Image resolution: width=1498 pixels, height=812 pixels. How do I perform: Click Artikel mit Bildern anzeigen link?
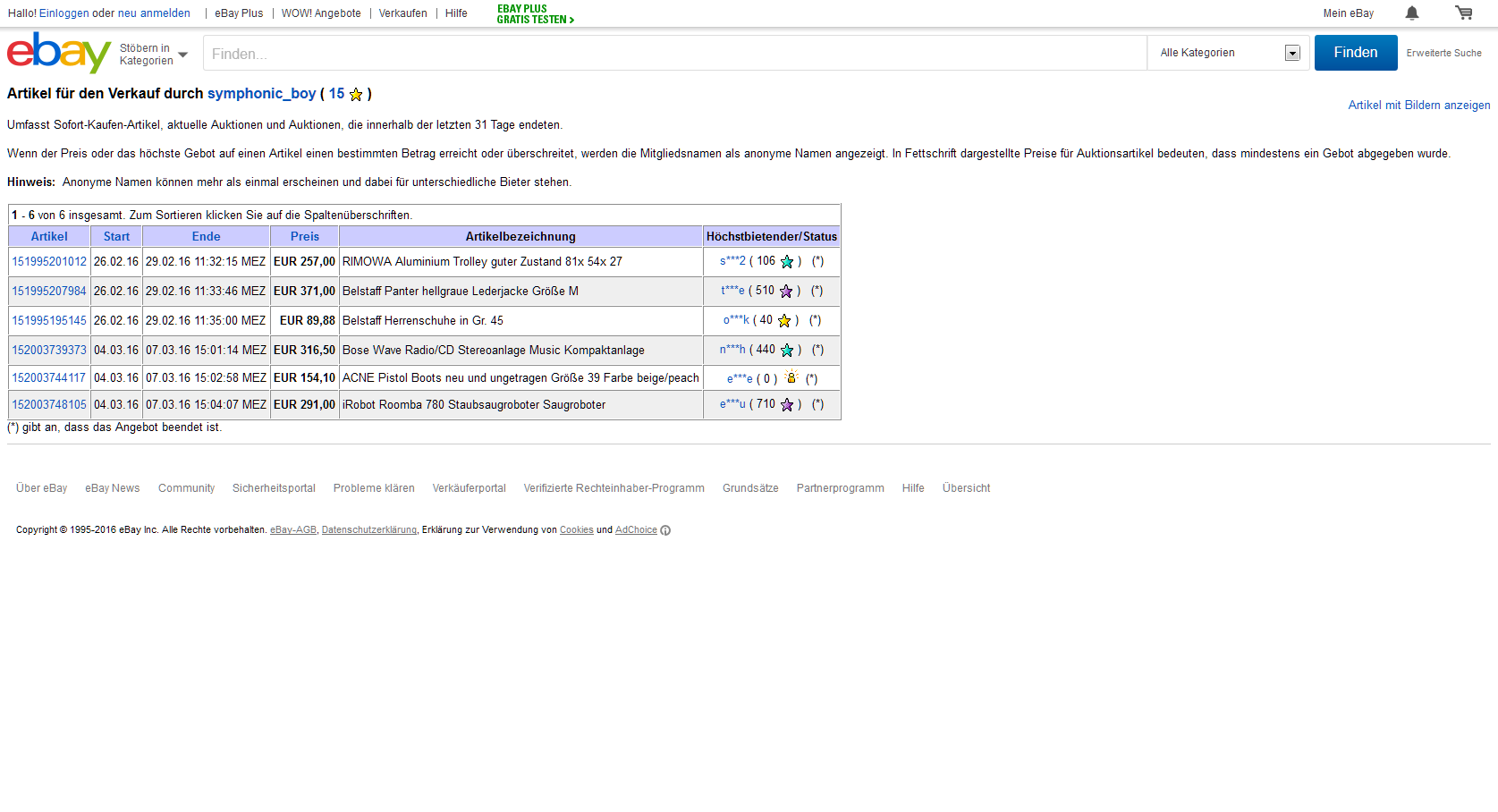pos(1419,106)
